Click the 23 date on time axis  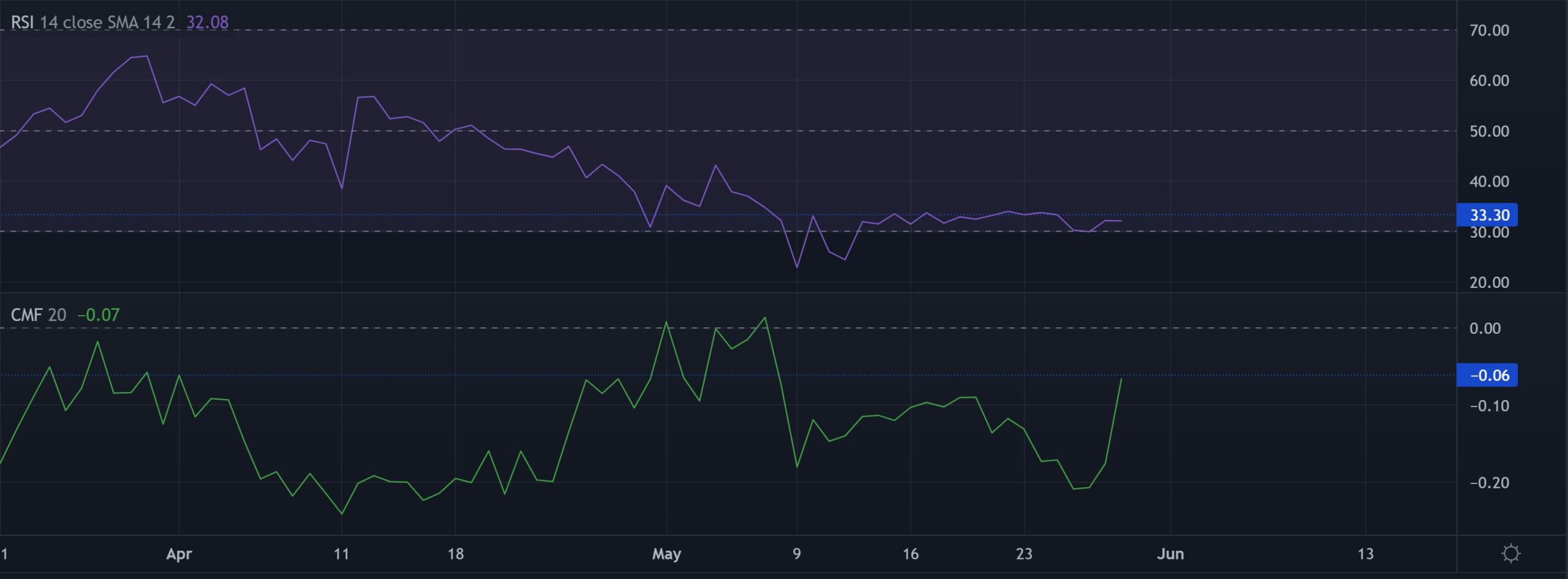click(1024, 554)
